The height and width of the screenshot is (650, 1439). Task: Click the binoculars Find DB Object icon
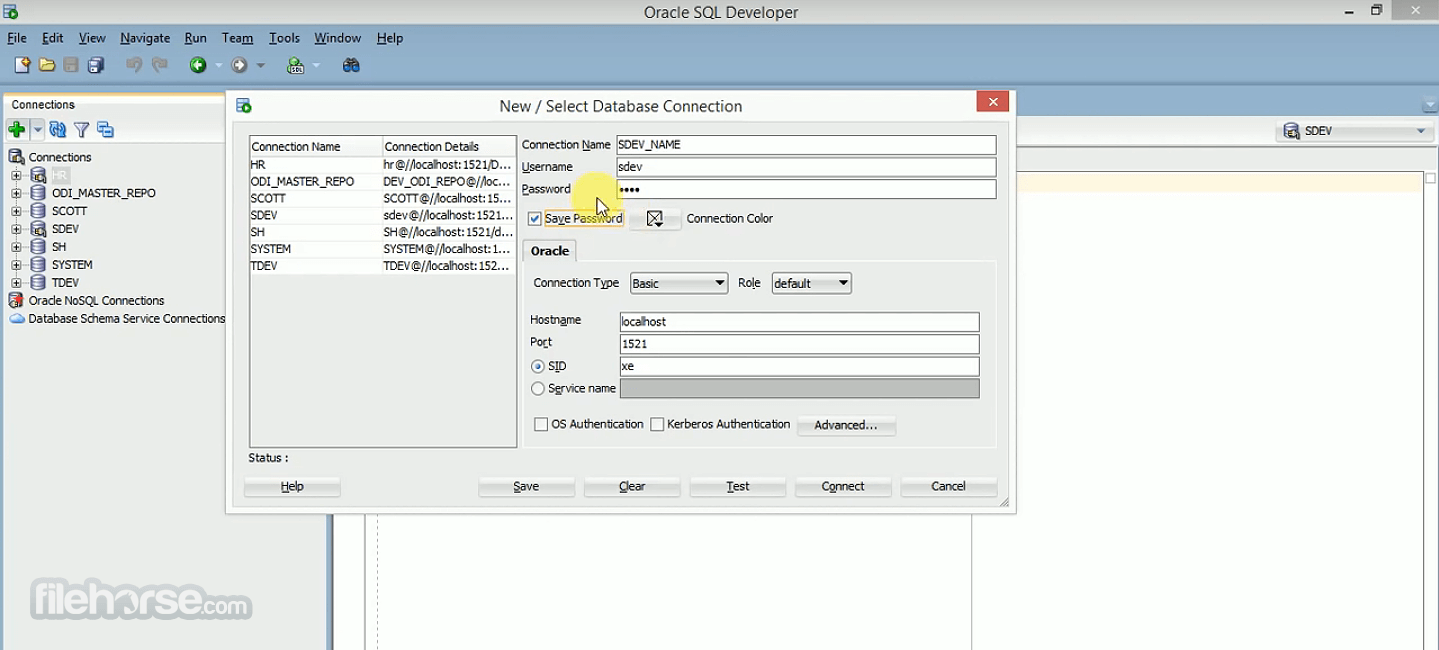click(351, 65)
